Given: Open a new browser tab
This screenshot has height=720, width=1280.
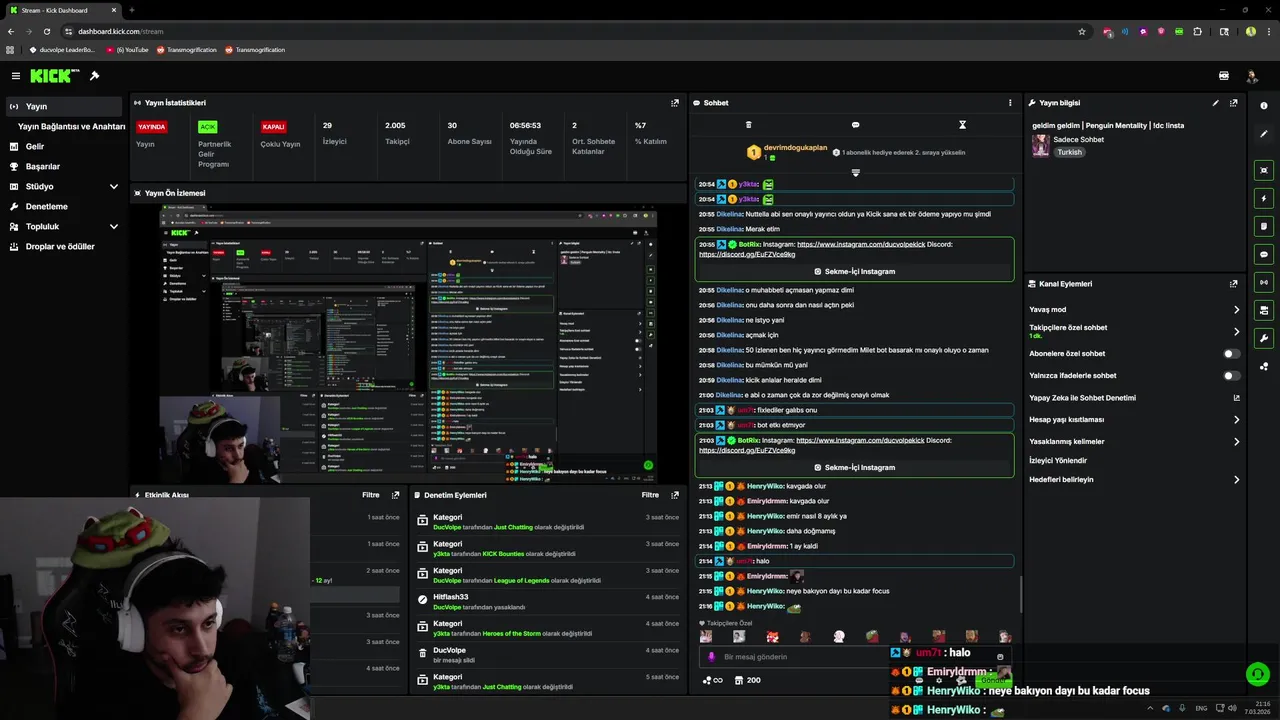Looking at the screenshot, I should coord(131,10).
